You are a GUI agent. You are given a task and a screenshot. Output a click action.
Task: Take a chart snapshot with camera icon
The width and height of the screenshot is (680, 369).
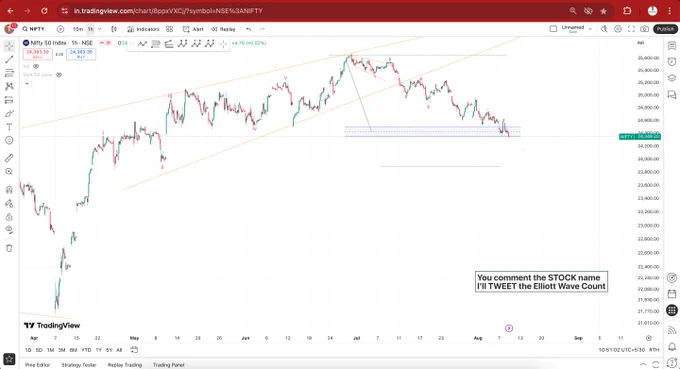(x=645, y=29)
